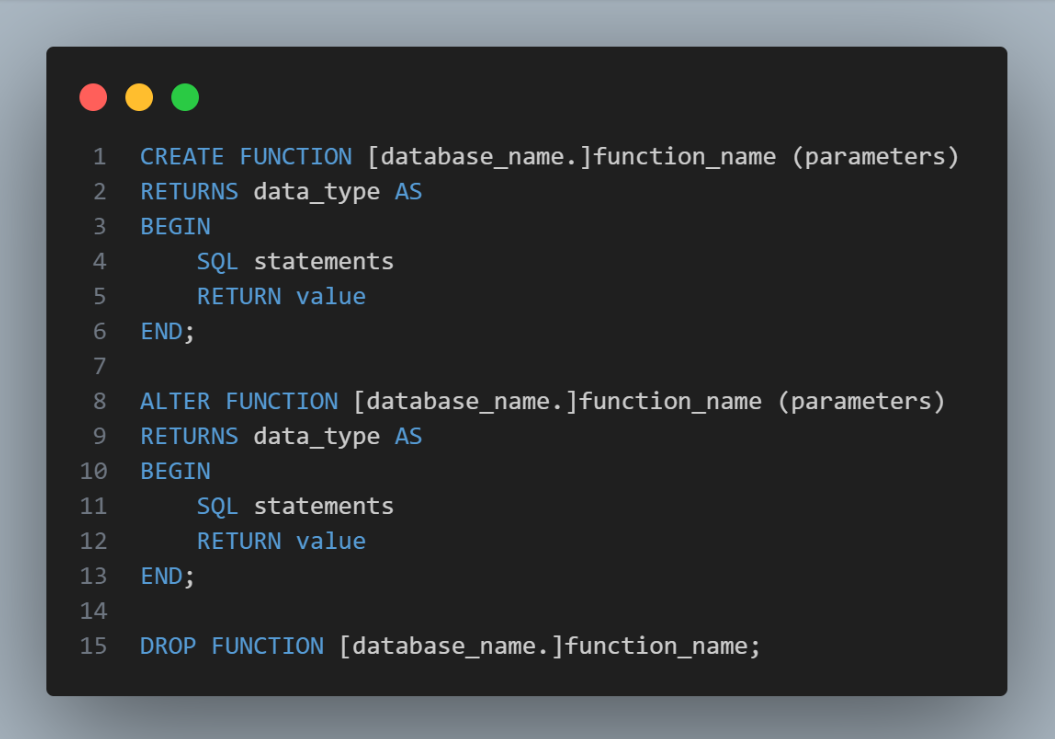
Task: Click the CREATE keyword on line 1
Action: pyautogui.click(x=182, y=157)
